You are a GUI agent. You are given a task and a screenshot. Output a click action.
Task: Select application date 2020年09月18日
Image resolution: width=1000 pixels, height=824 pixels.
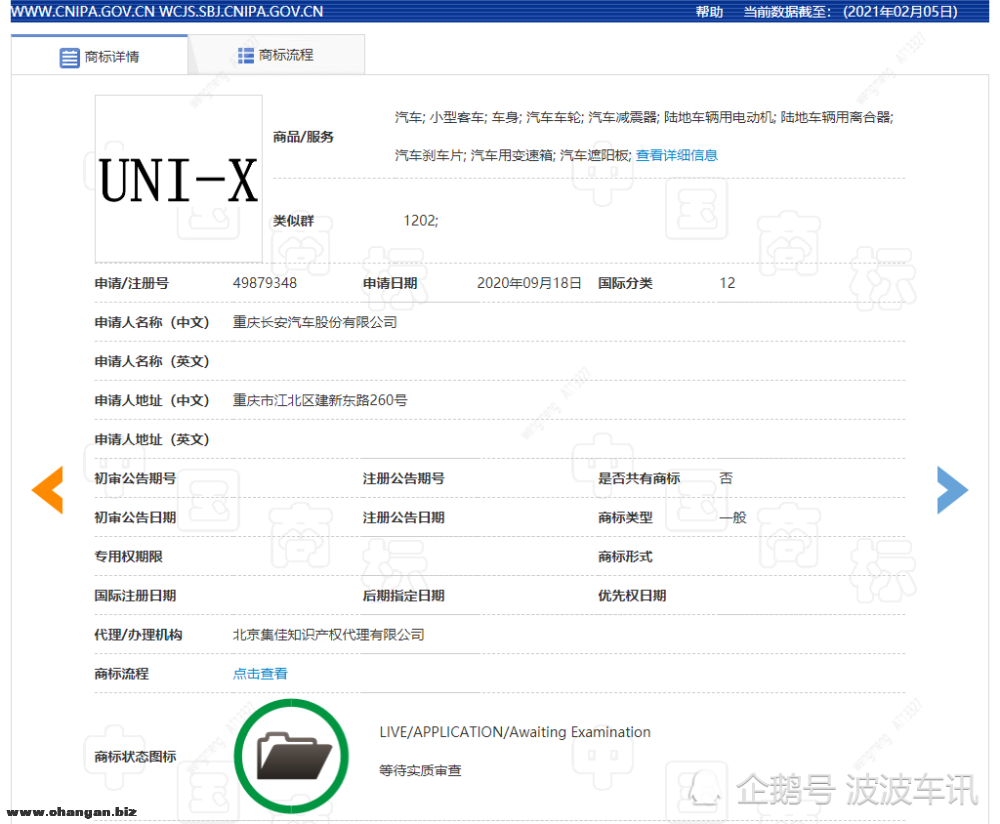(x=529, y=283)
